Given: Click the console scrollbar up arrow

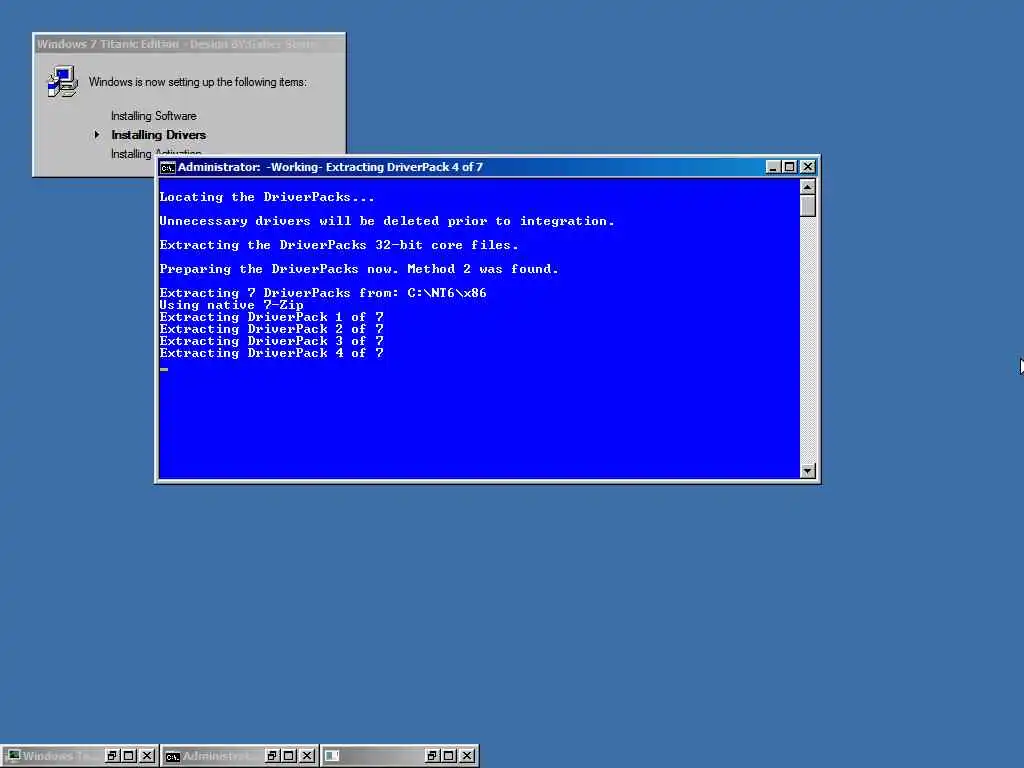Looking at the screenshot, I should [808, 187].
